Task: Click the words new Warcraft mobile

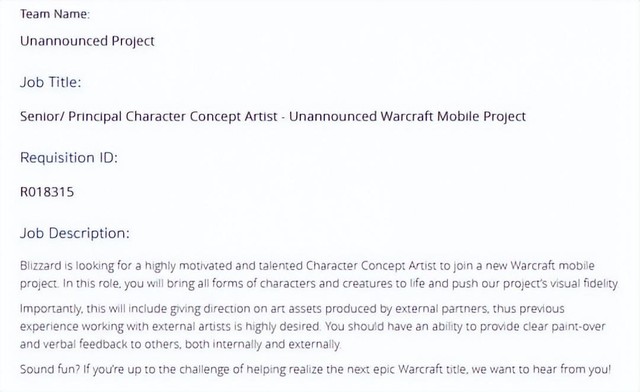Action: (x=540, y=266)
